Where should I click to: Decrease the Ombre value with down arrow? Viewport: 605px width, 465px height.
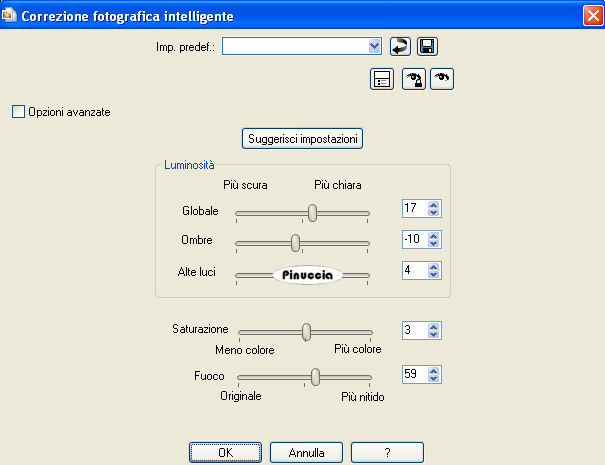point(434,245)
